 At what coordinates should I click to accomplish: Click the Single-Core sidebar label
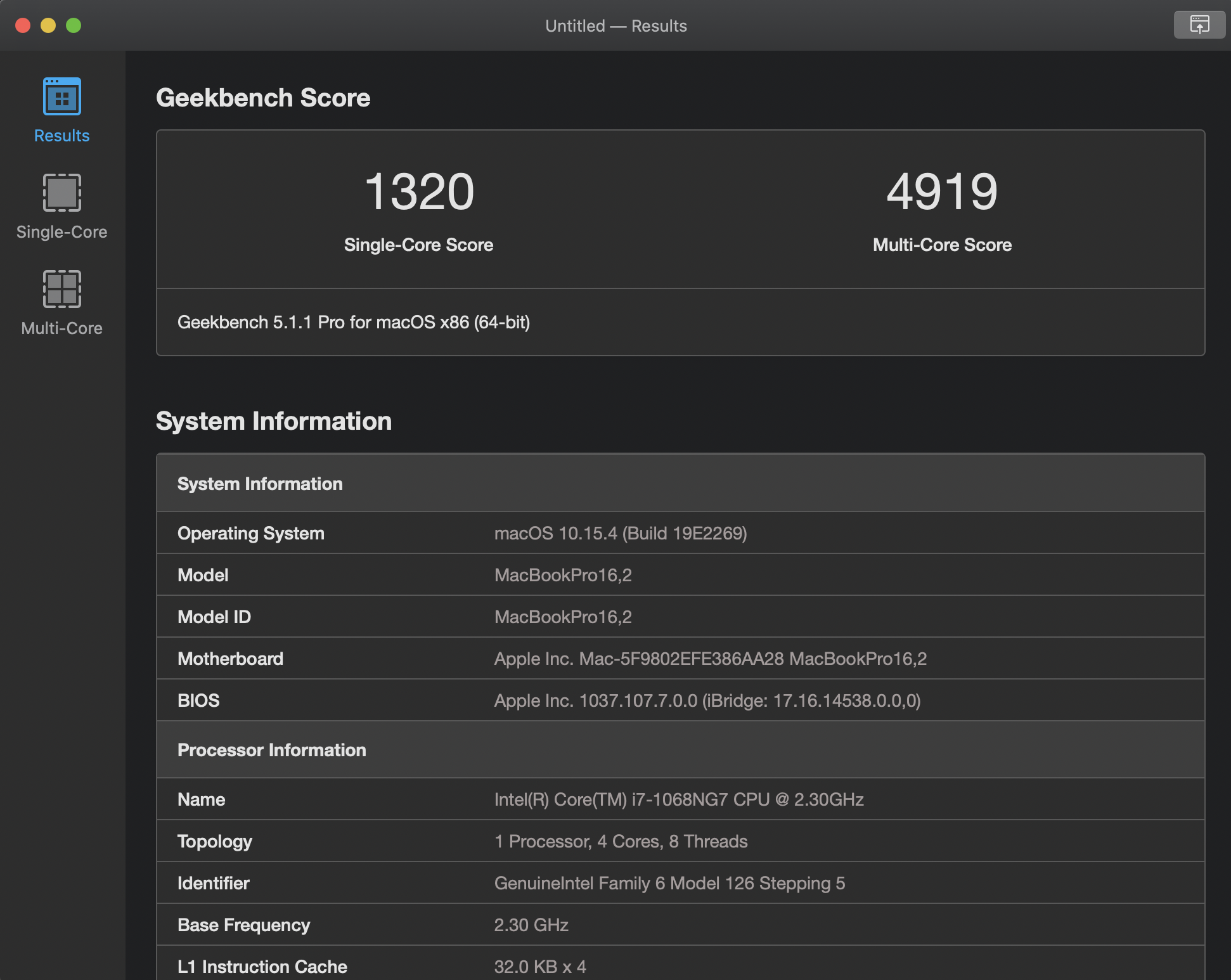coord(61,232)
